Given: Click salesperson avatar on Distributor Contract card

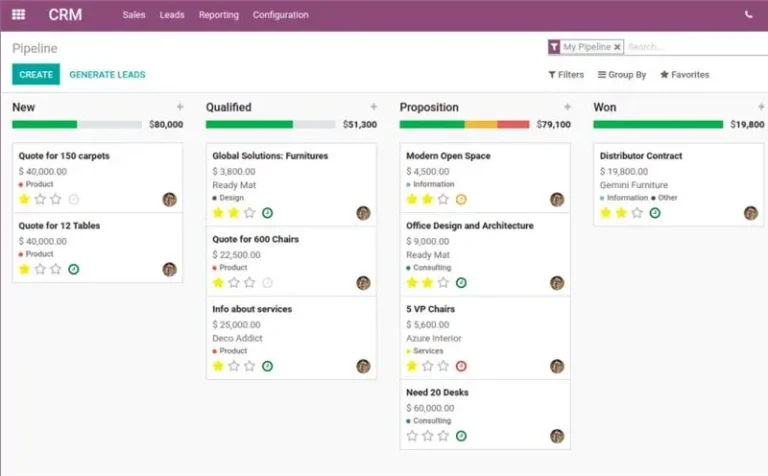Looking at the screenshot, I should (x=750, y=213).
